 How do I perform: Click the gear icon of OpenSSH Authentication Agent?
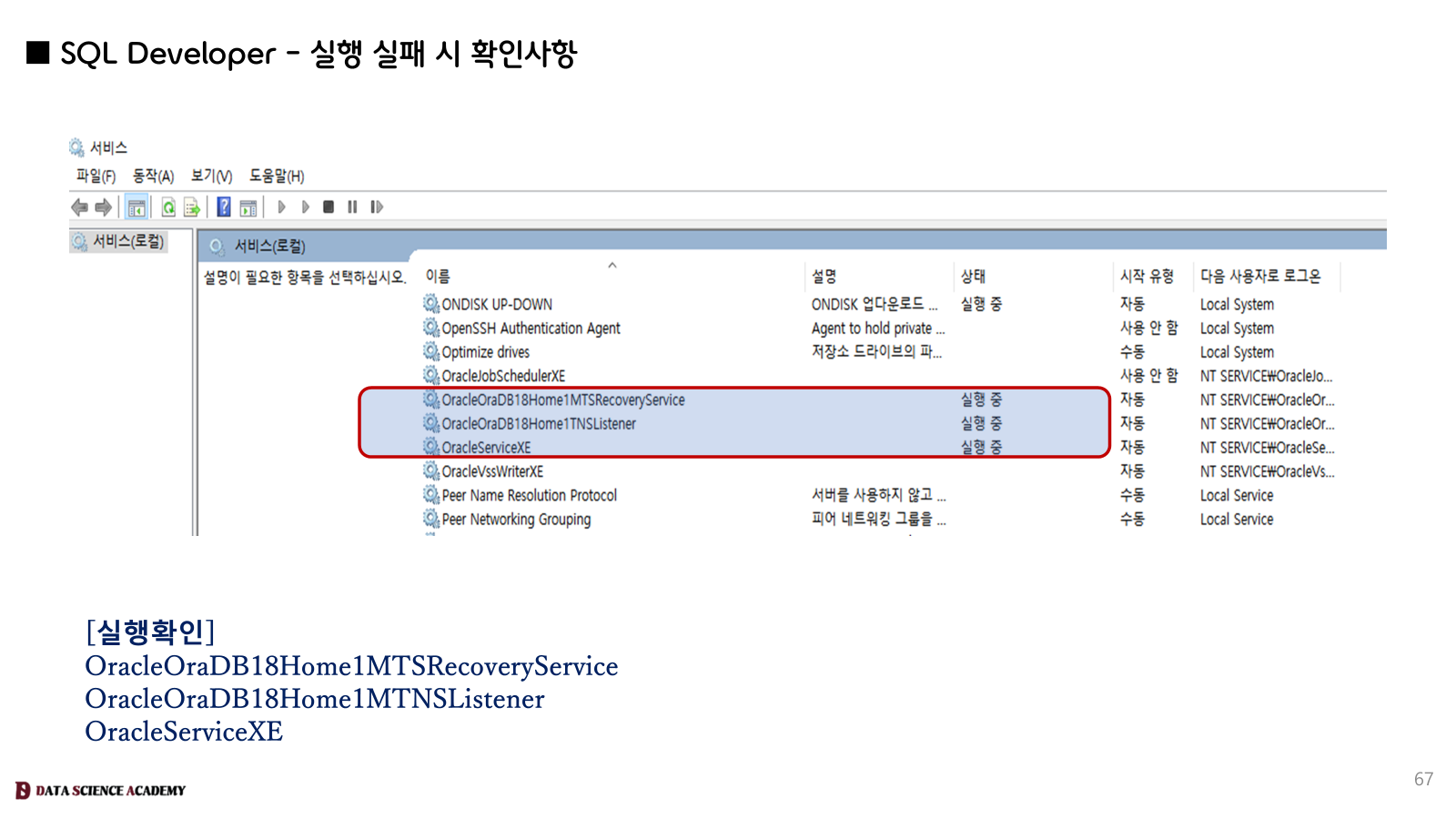coord(431,327)
